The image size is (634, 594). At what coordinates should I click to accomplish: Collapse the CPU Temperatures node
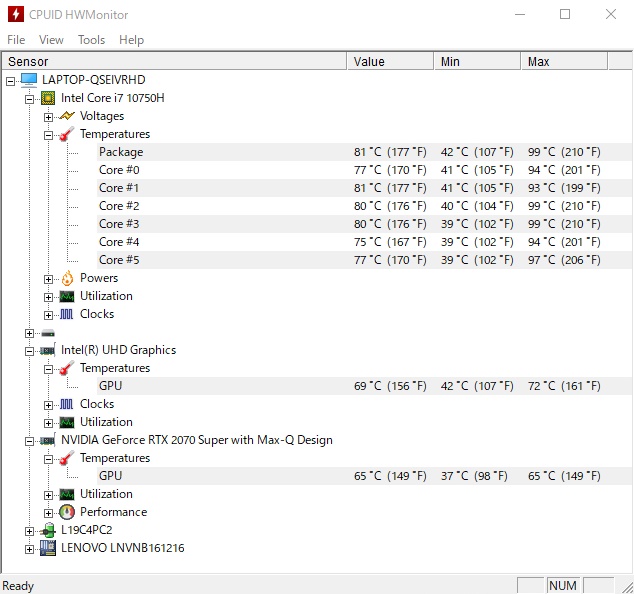[x=49, y=135]
